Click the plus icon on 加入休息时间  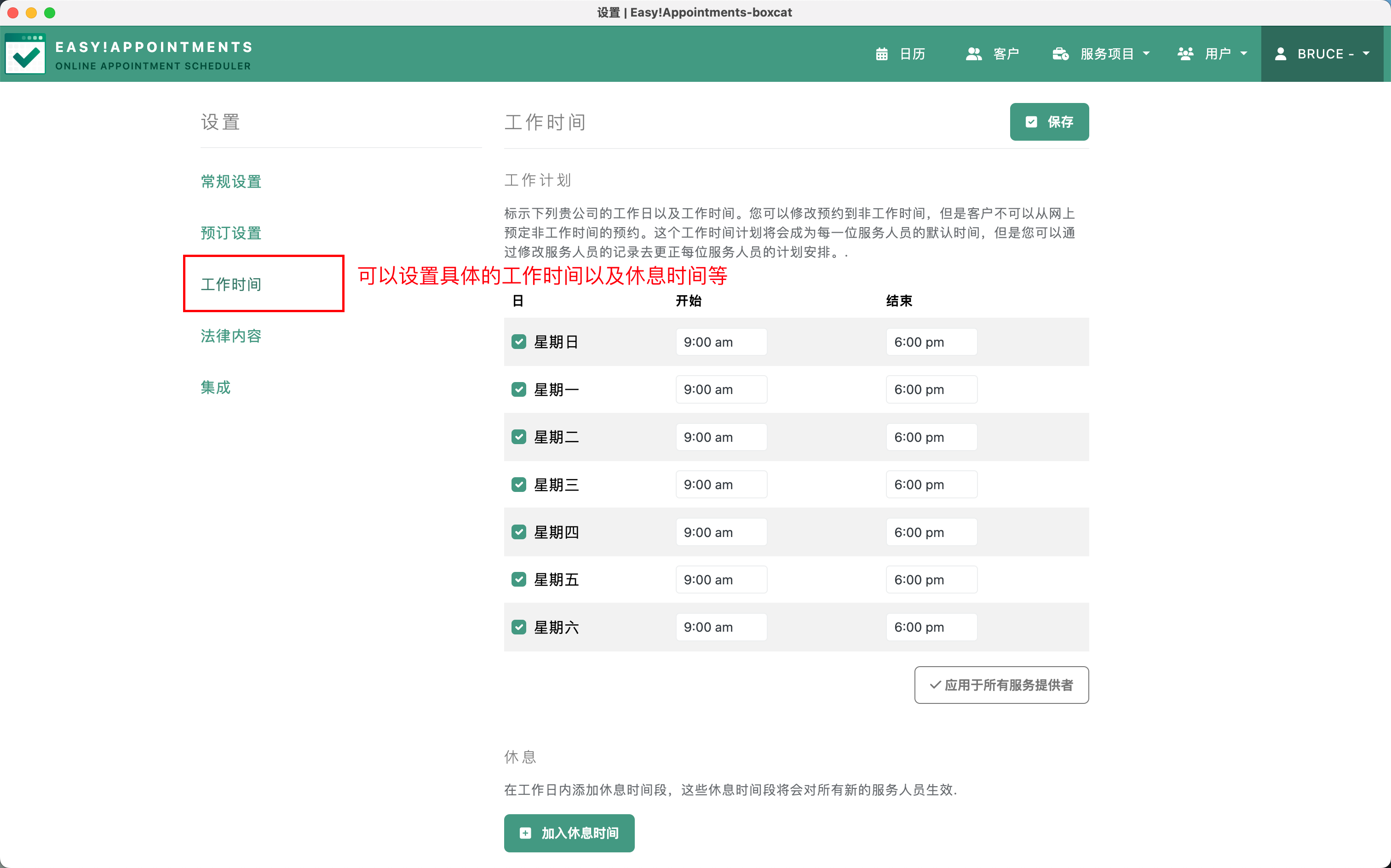pos(525,833)
